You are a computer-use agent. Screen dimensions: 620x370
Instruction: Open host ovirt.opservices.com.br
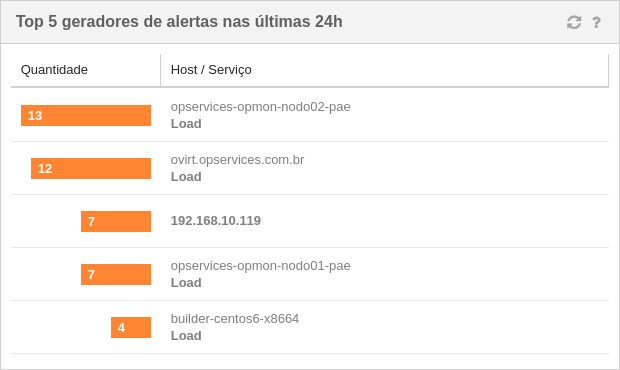point(237,160)
